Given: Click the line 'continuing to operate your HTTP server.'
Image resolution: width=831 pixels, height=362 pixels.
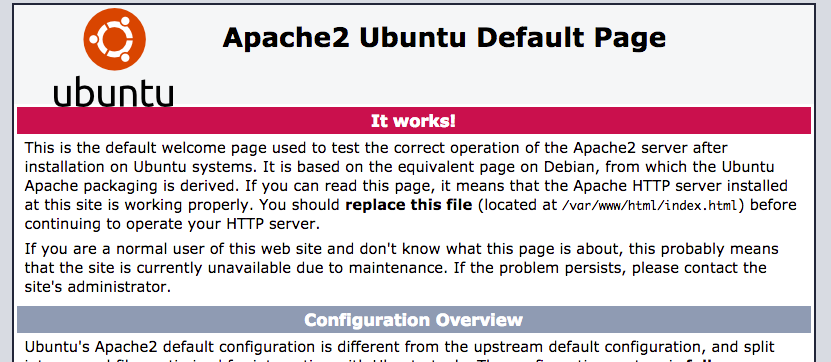Looking at the screenshot, I should 172,224.
